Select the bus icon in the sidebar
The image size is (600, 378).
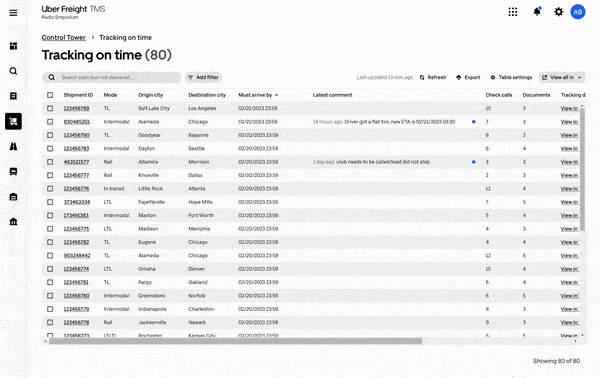tap(13, 171)
